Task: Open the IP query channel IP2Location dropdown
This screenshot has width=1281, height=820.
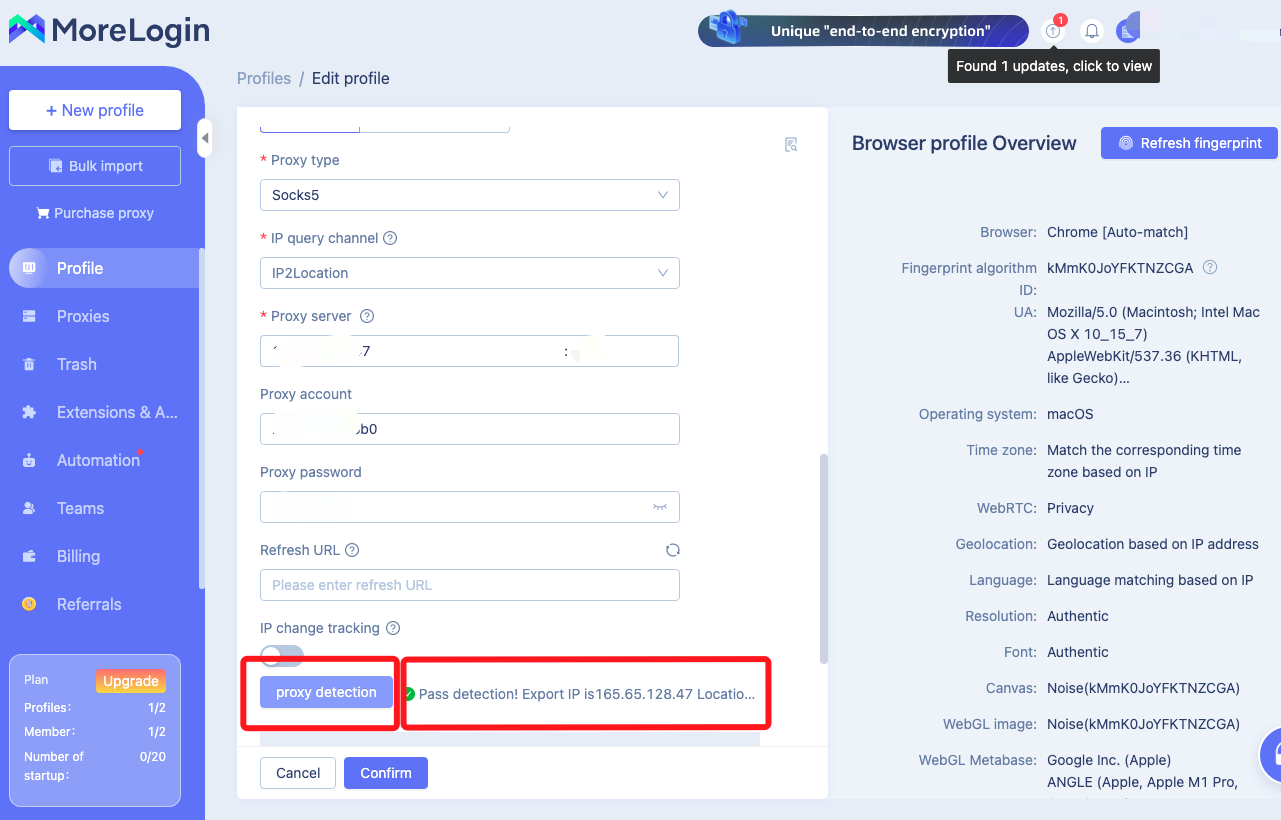Action: [470, 273]
